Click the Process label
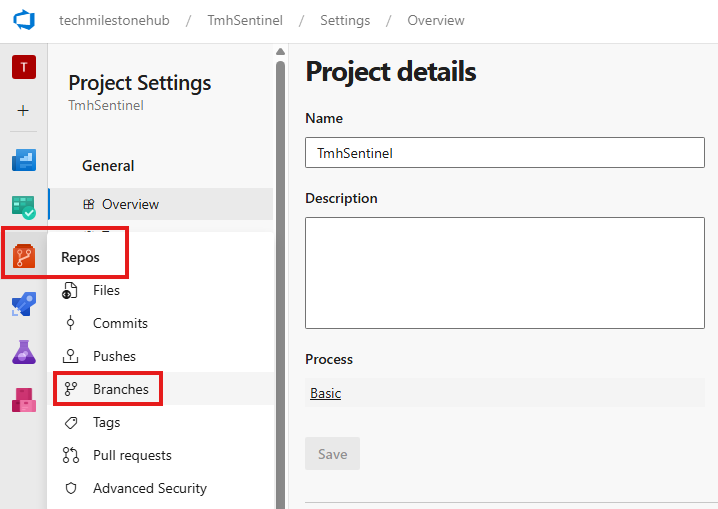Screen dimensions: 718x509 pyautogui.click(x=329, y=359)
